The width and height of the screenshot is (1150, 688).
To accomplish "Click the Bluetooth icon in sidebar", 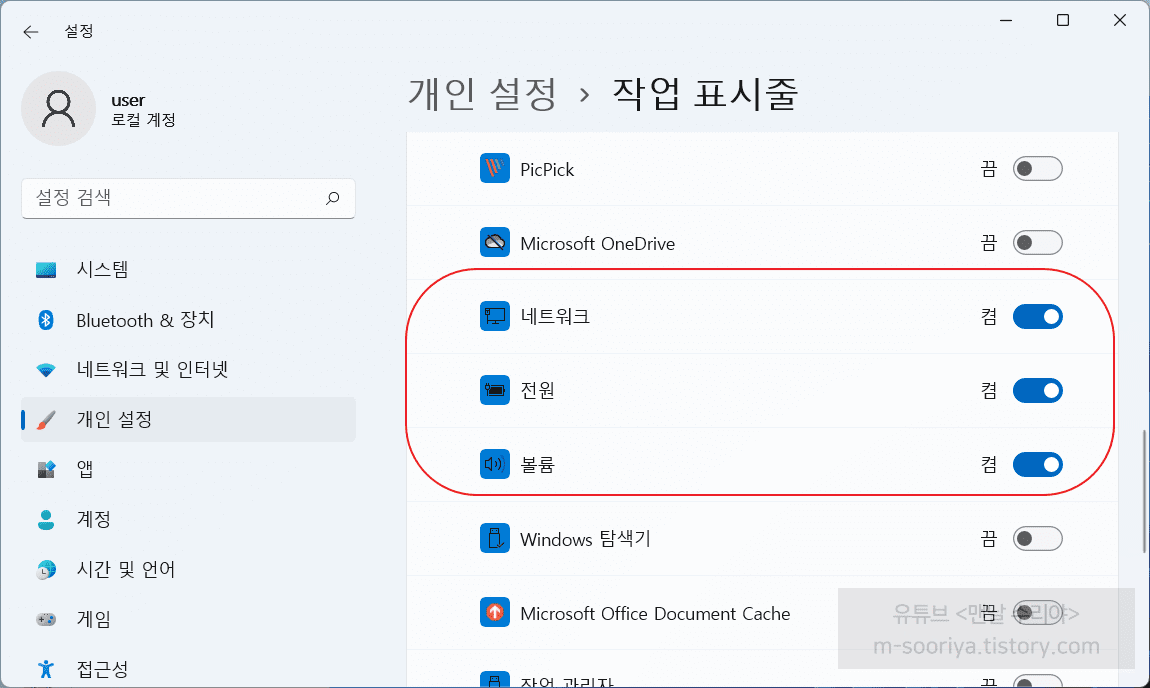I will point(46,321).
